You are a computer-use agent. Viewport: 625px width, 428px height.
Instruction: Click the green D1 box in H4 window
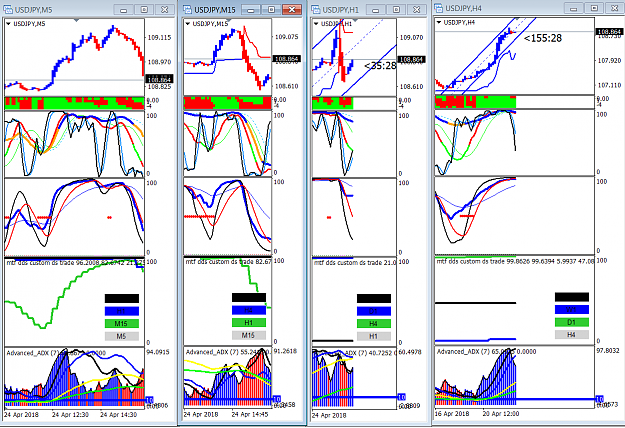[x=572, y=322]
